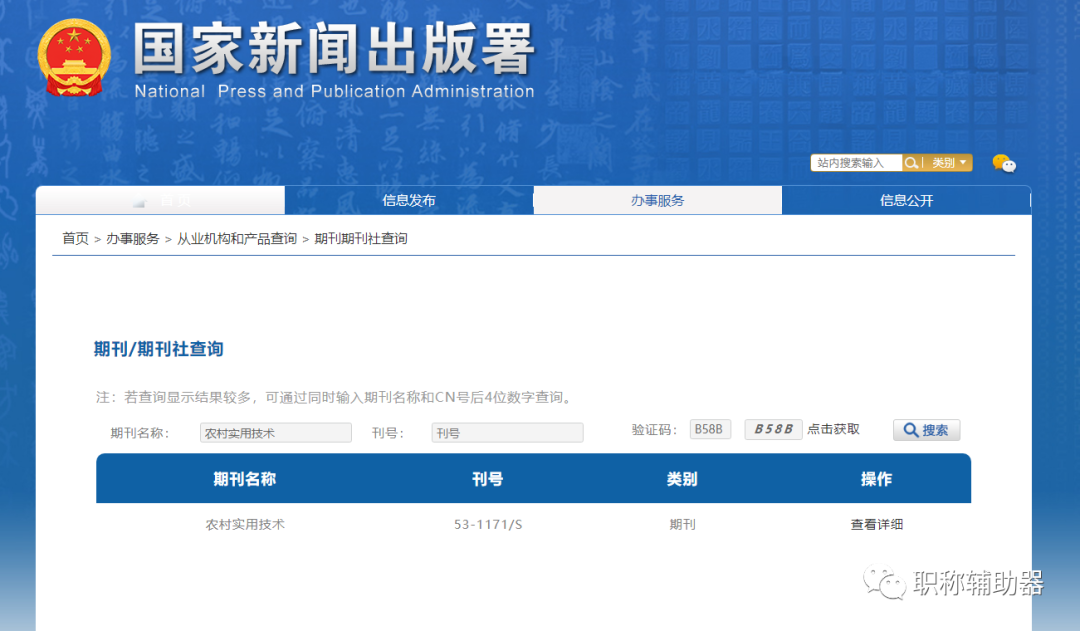Viewport: 1080px width, 631px height.
Task: Click the 期刊名称 input showing 农村实用技术
Action: click(275, 432)
